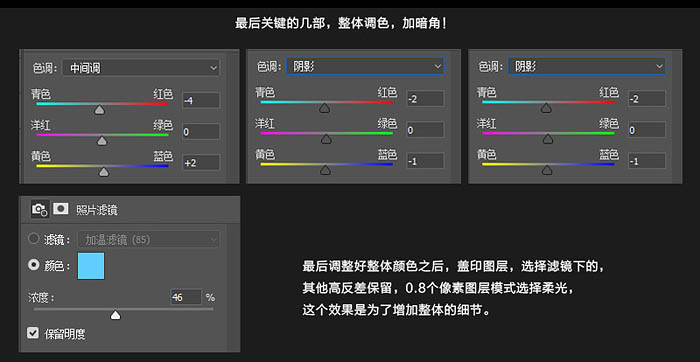Click the 黄色-蓝色 slider handle in middle 阴影 panel

(x=325, y=170)
